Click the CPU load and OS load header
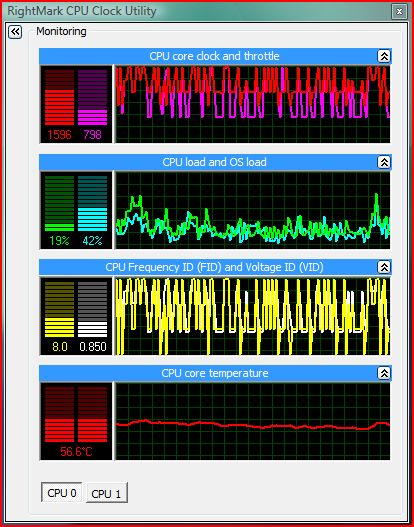 (x=215, y=162)
